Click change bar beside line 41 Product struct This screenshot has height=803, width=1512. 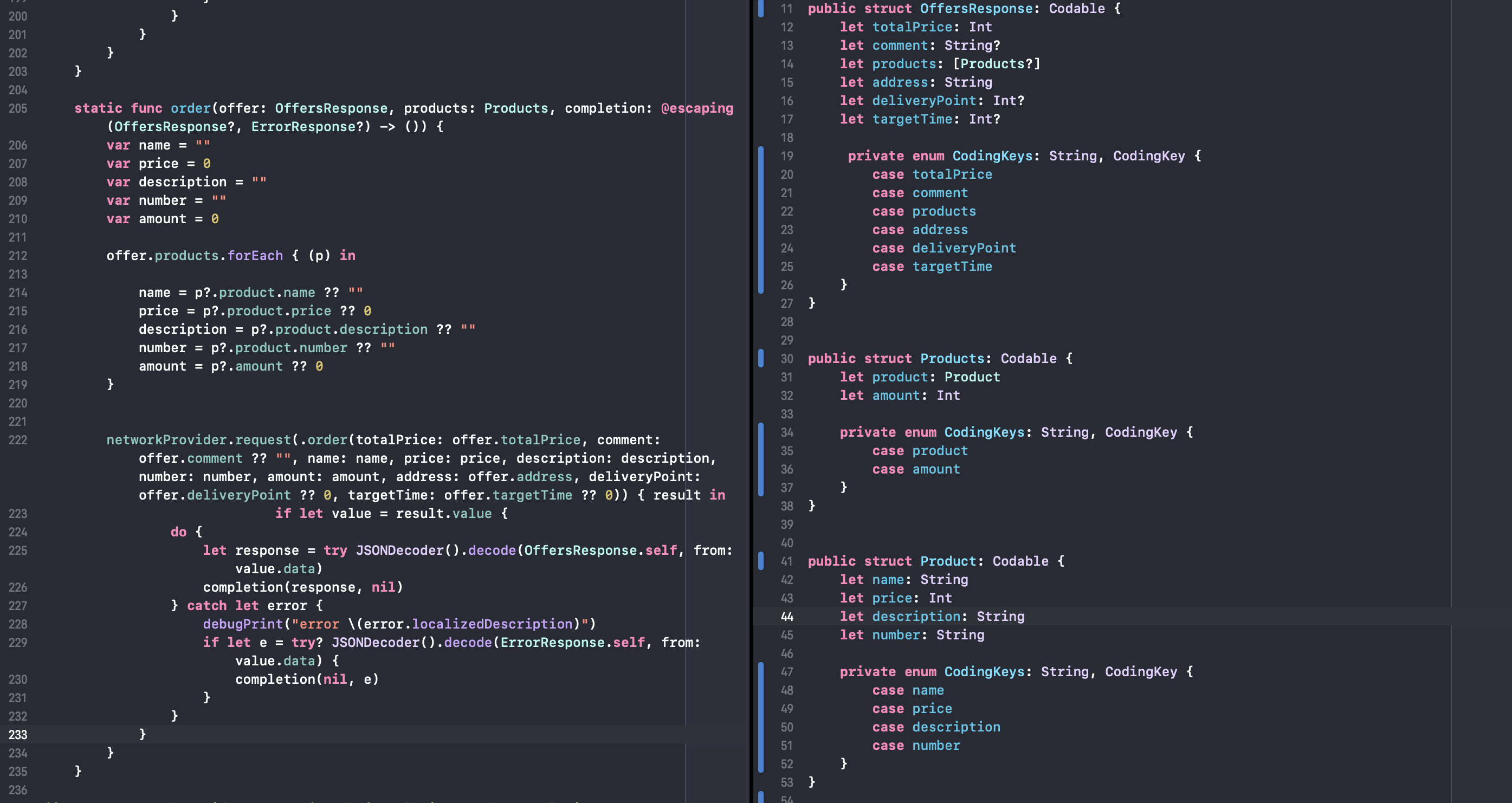(761, 561)
